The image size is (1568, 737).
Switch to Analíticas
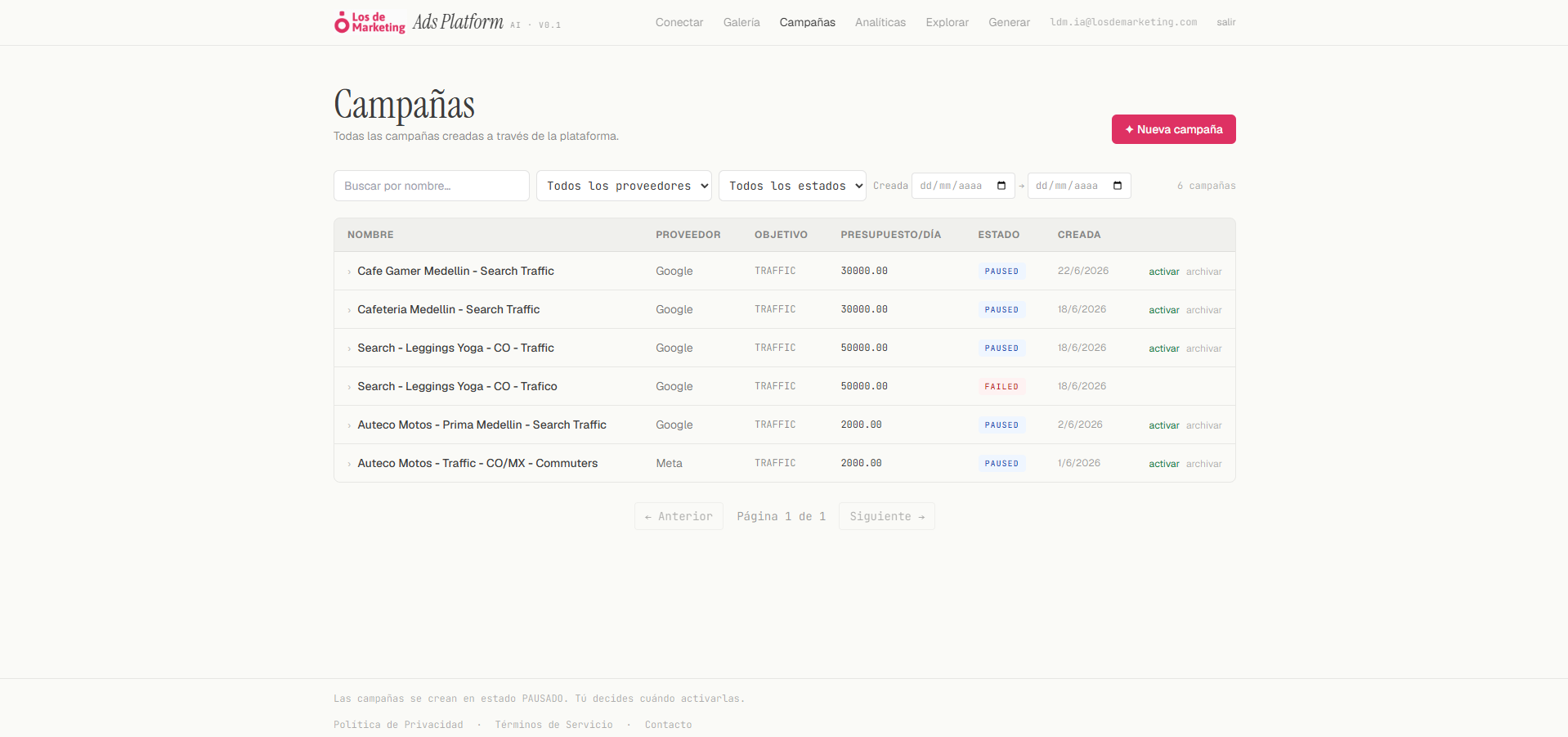point(880,22)
